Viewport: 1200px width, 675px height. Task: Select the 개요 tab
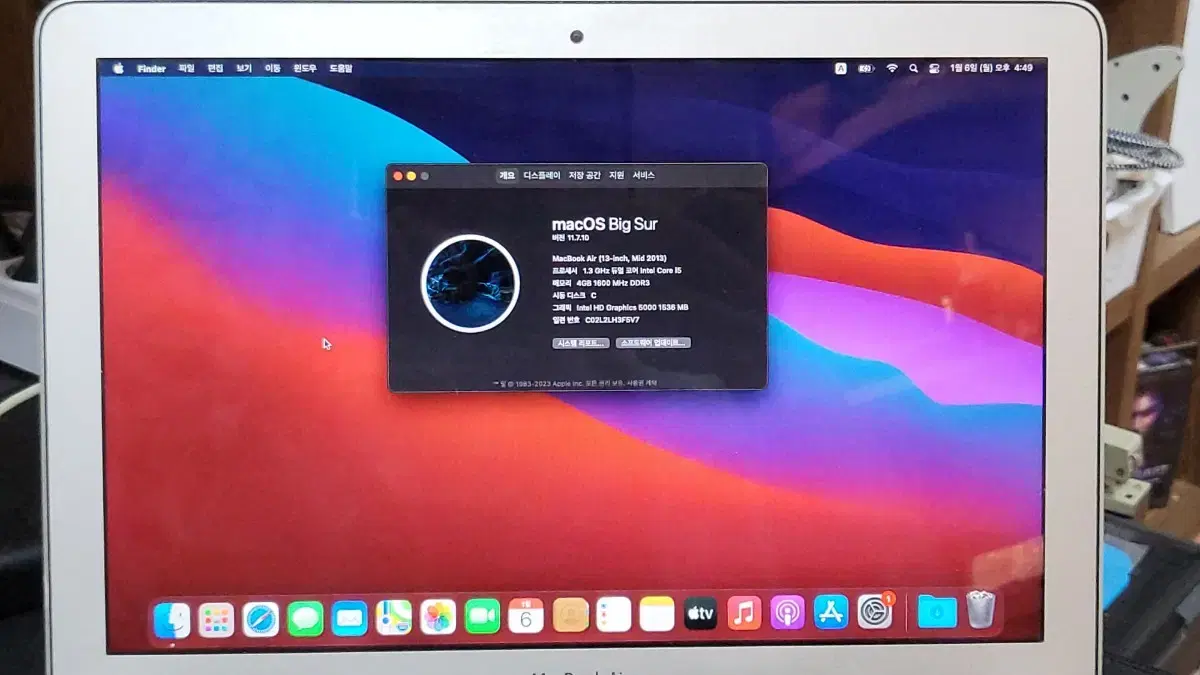507,175
